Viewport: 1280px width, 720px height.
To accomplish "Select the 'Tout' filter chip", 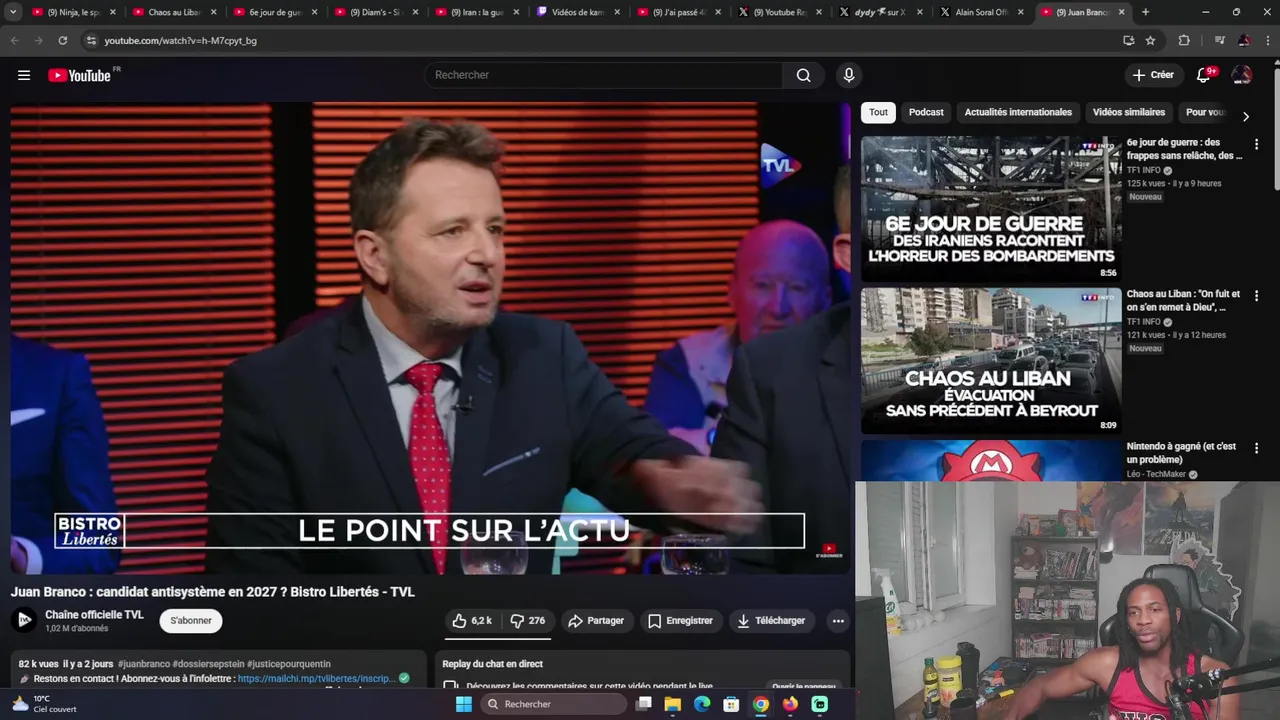I will pyautogui.click(x=878, y=112).
